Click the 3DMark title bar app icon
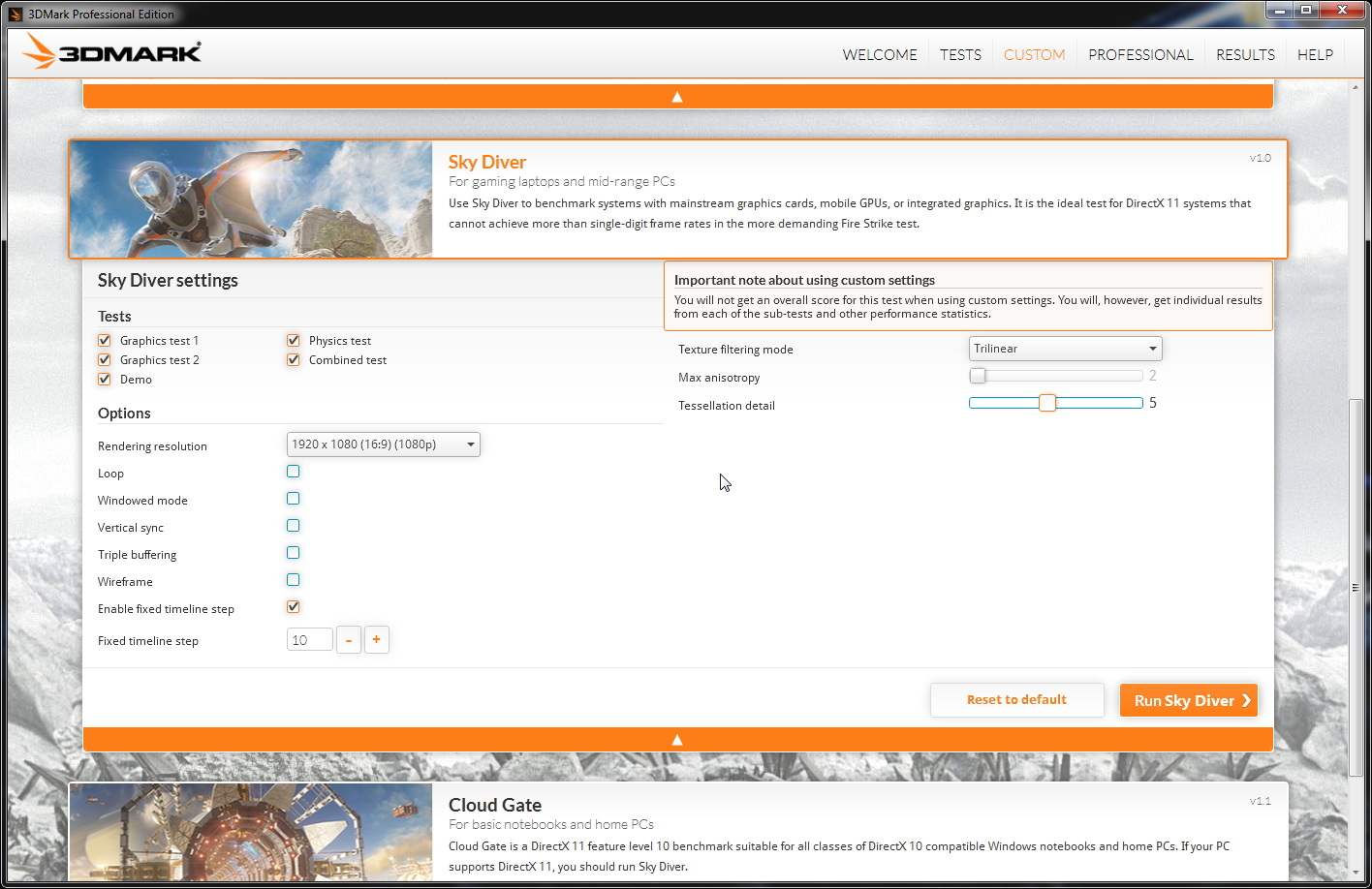Image resolution: width=1372 pixels, height=889 pixels. click(x=16, y=14)
